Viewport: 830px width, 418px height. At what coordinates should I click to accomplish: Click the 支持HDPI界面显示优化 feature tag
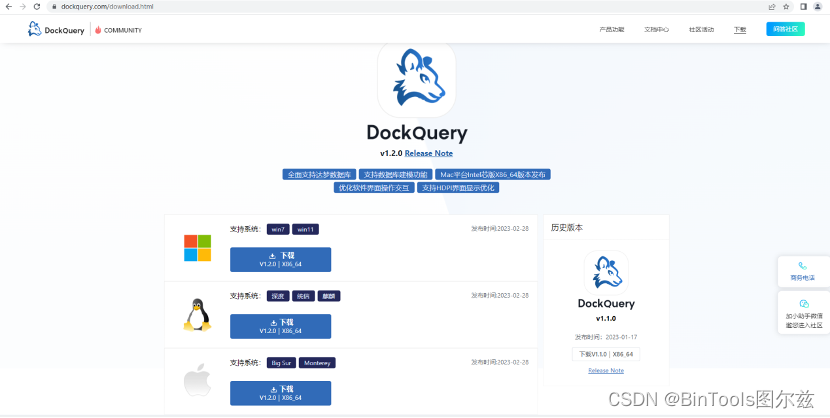458,188
